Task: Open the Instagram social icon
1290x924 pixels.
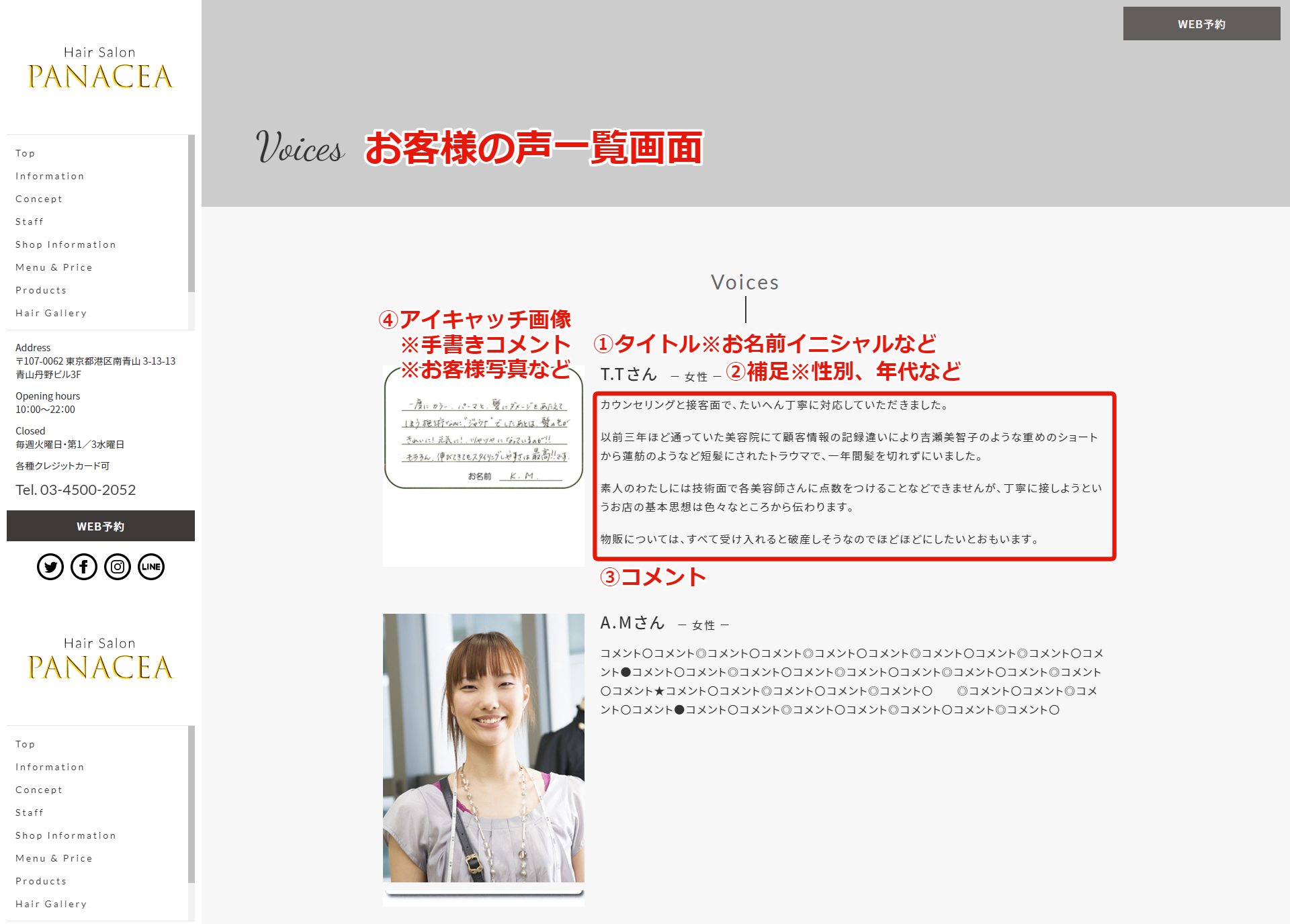Action: pos(118,567)
